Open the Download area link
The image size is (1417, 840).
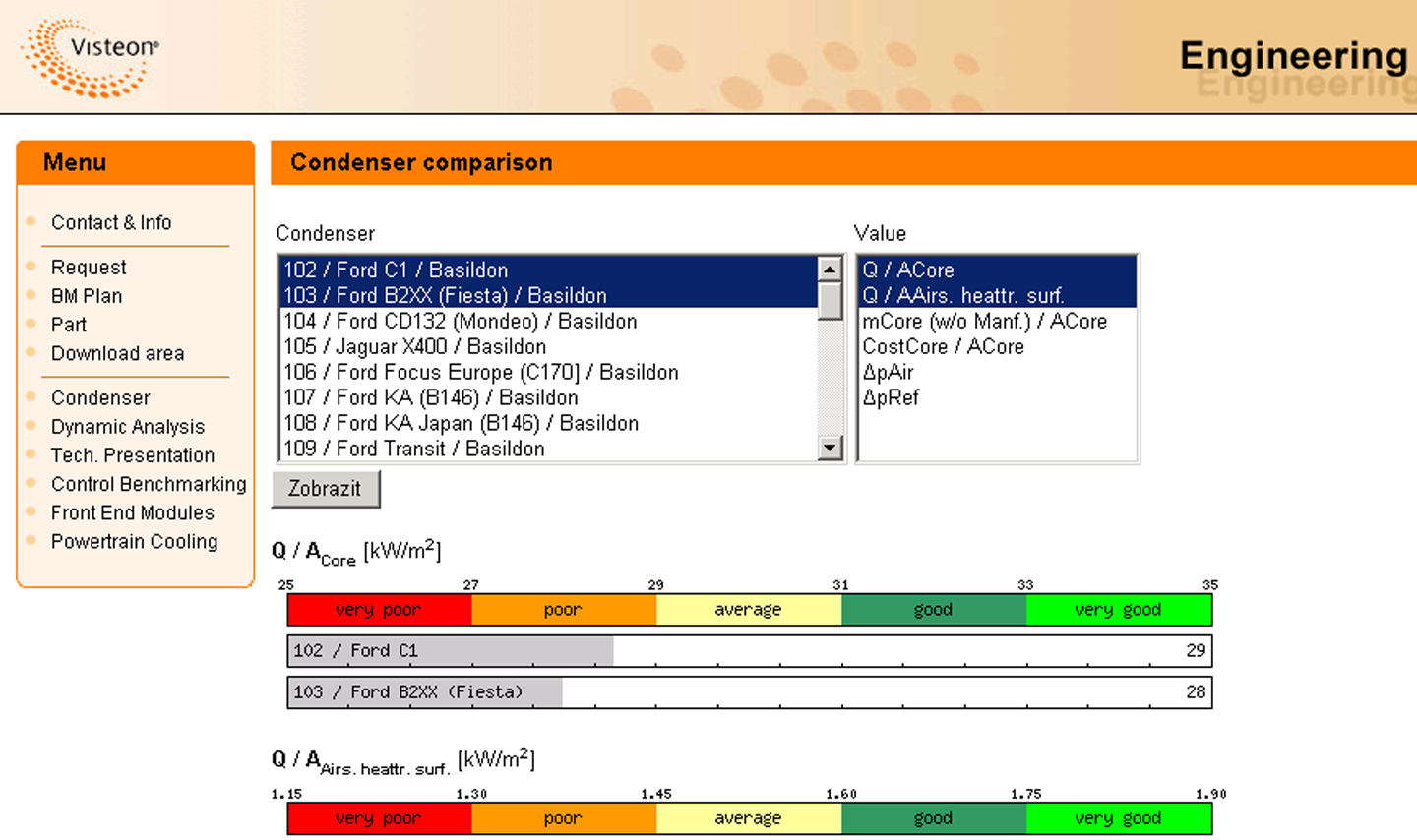tap(117, 353)
